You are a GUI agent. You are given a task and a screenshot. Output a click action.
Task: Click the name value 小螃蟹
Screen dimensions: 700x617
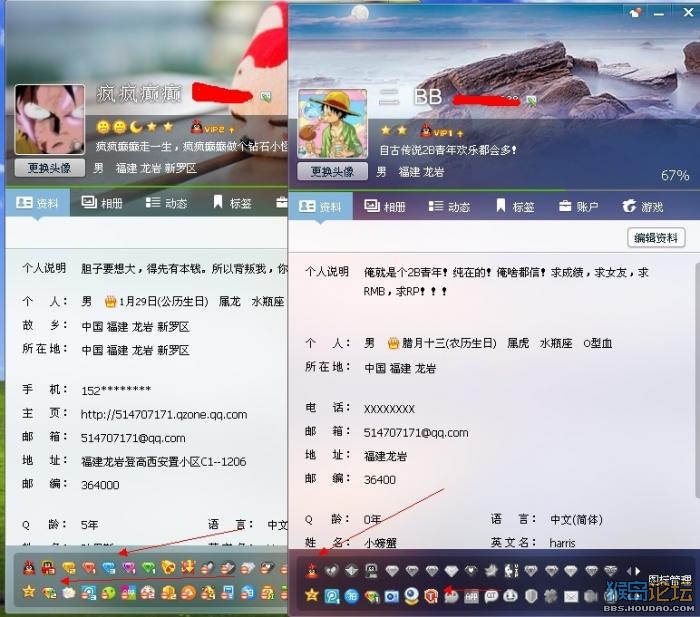click(x=380, y=543)
